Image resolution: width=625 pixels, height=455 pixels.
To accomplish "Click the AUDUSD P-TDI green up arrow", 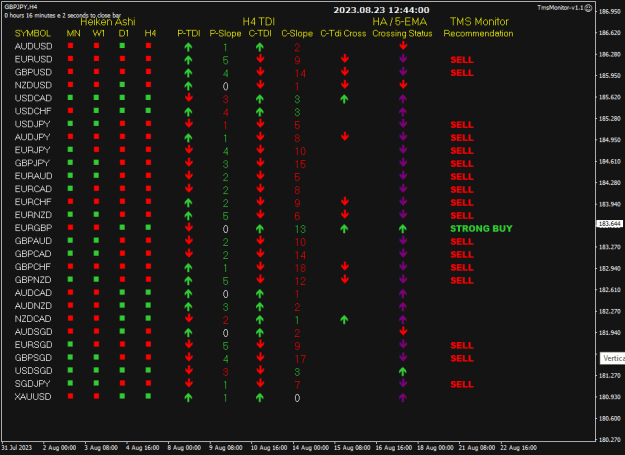I will click(x=189, y=47).
